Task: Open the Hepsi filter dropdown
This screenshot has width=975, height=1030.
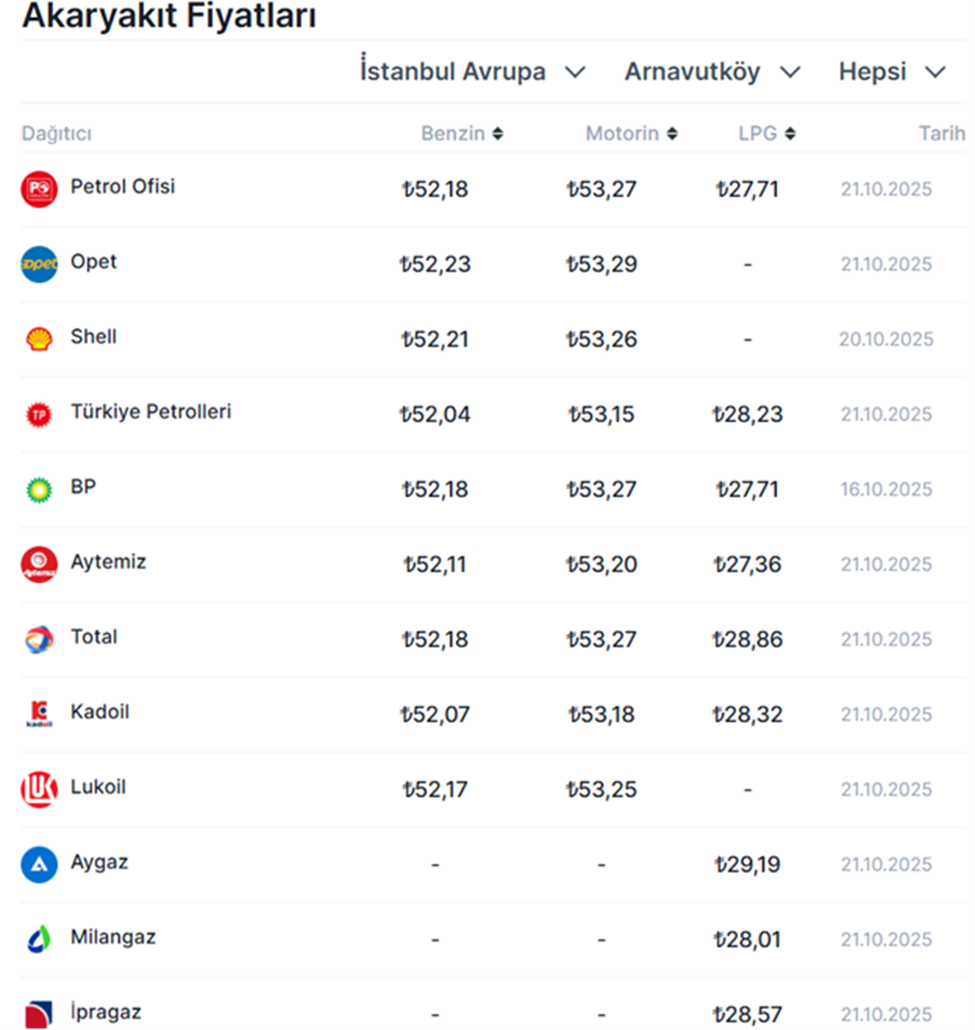Action: pos(891,72)
